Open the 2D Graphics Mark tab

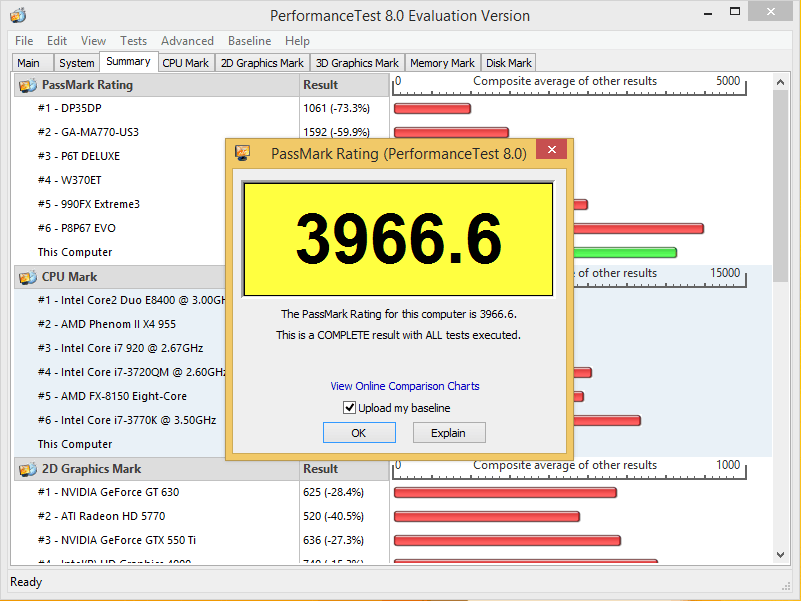tap(262, 63)
